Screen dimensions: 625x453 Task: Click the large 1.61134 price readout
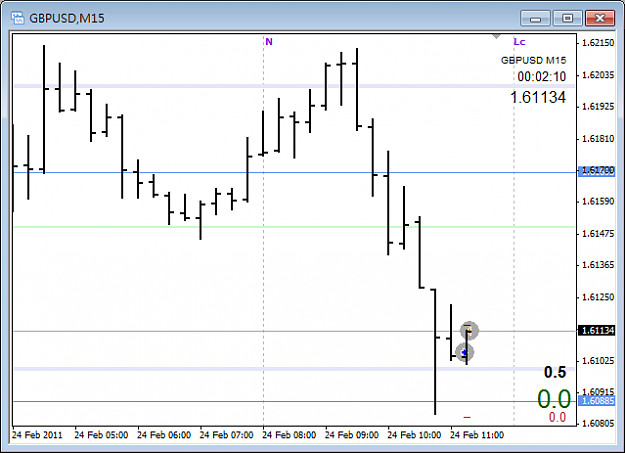pos(538,97)
